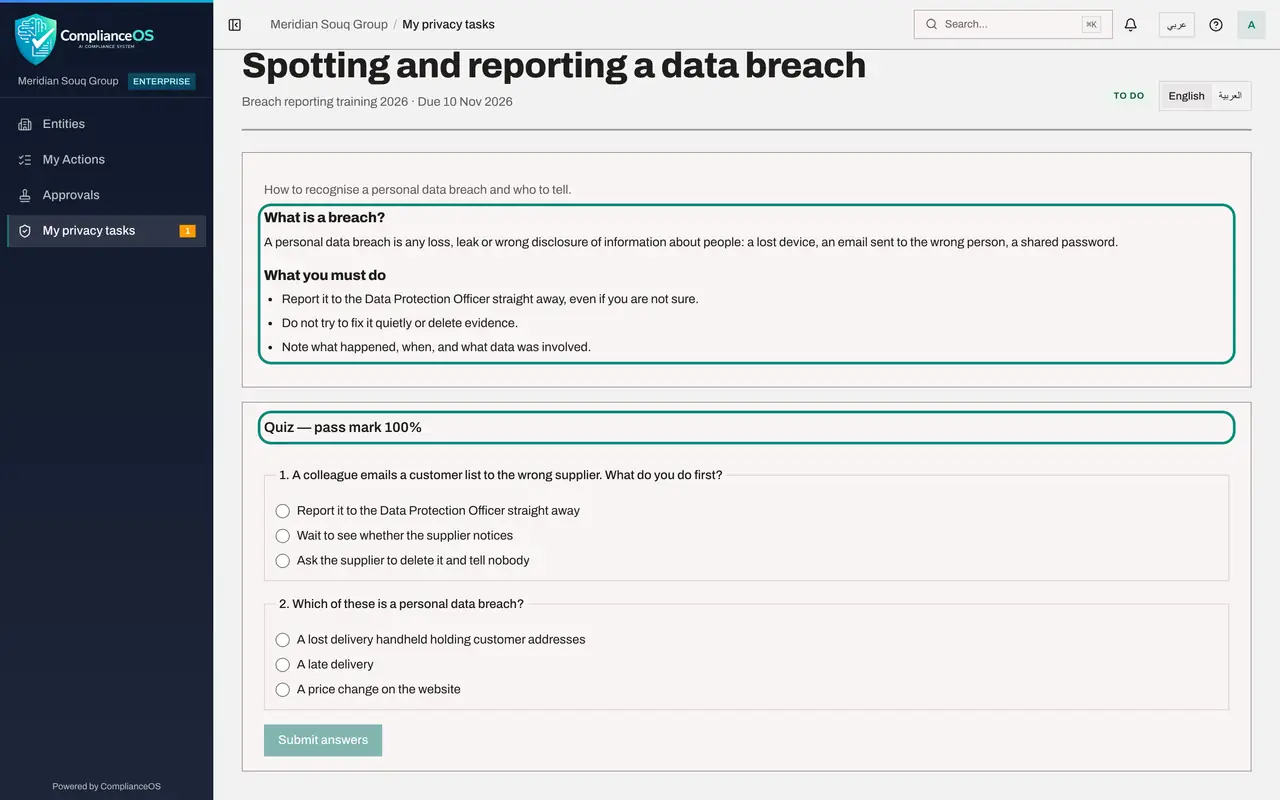Click the Approvals stamp icon
Screen dimensions: 1280x800
pos(25,195)
